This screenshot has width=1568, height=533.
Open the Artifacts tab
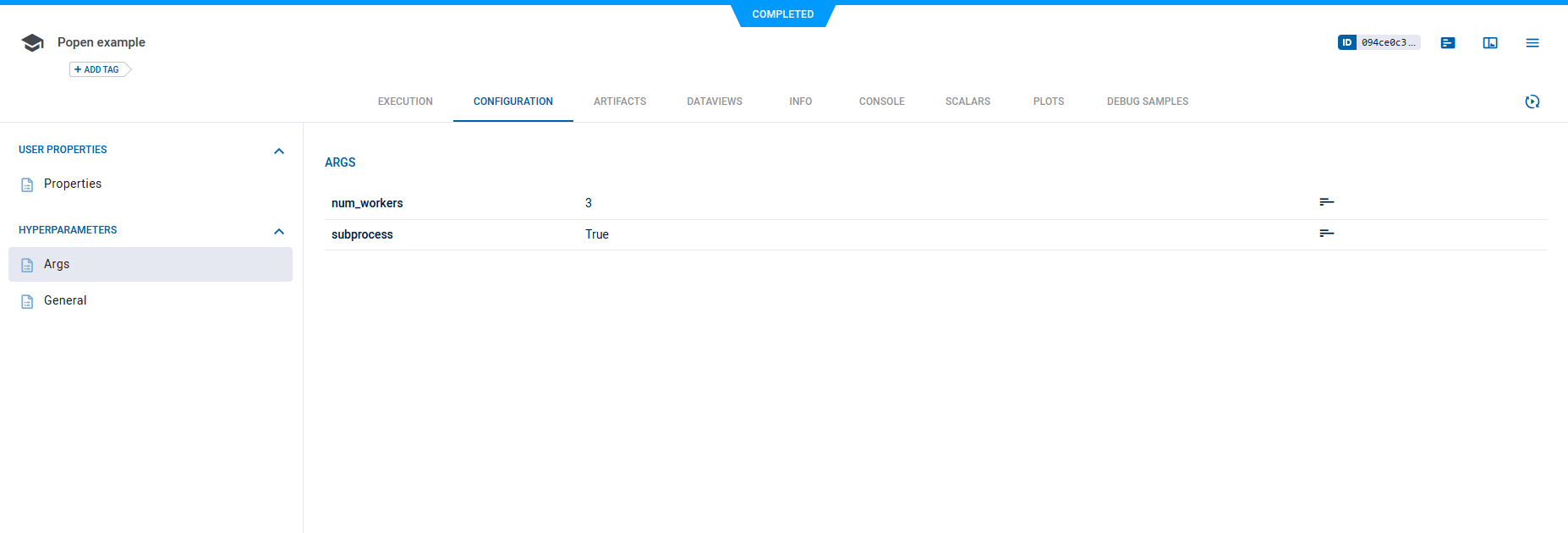tap(620, 102)
